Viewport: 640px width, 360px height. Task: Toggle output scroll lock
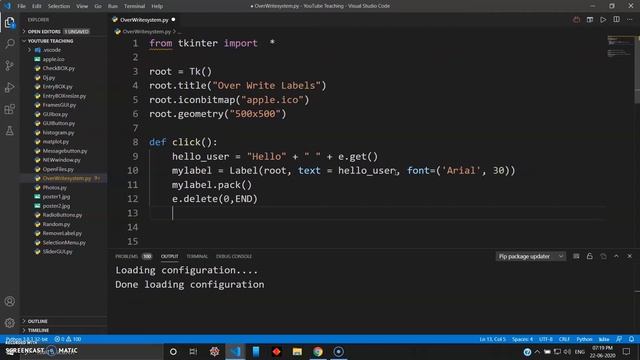(x=590, y=256)
